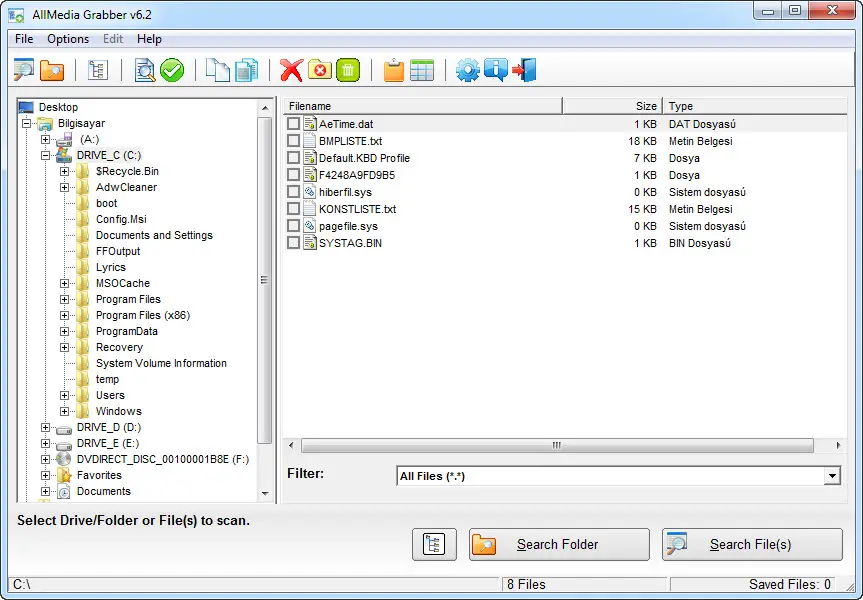This screenshot has width=863, height=600.
Task: Collapse the DRIVE_C (C:) tree node
Action: [45, 155]
